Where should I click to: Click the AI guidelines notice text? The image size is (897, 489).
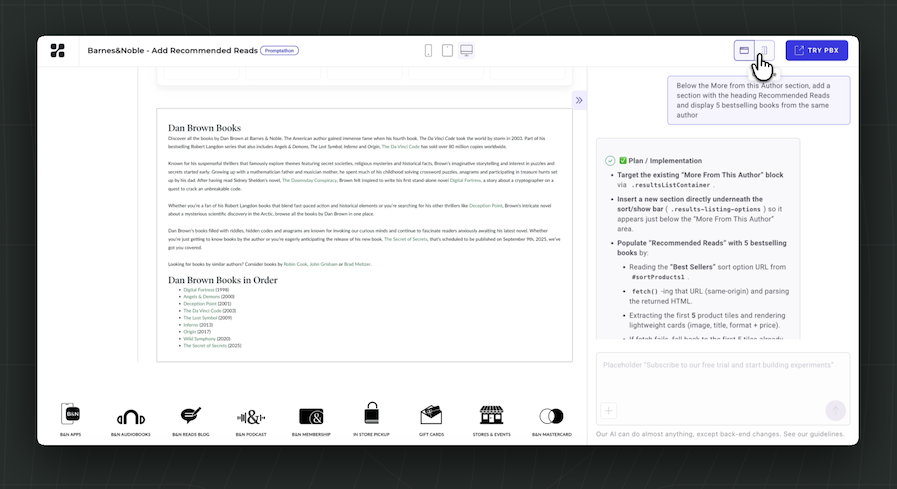720,434
